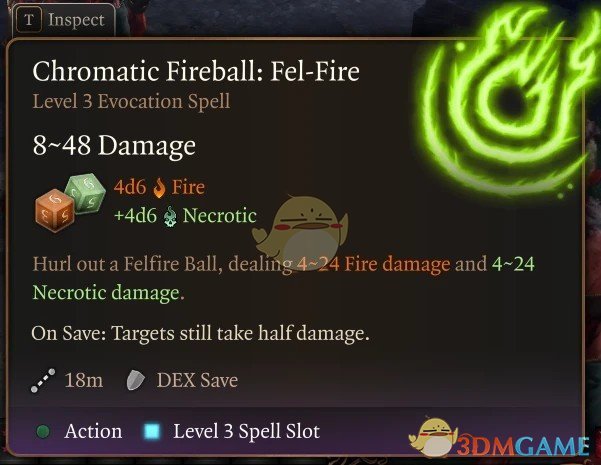Image resolution: width=601 pixels, height=465 pixels.
Task: Click the T key icon on Inspect
Action: point(29,20)
